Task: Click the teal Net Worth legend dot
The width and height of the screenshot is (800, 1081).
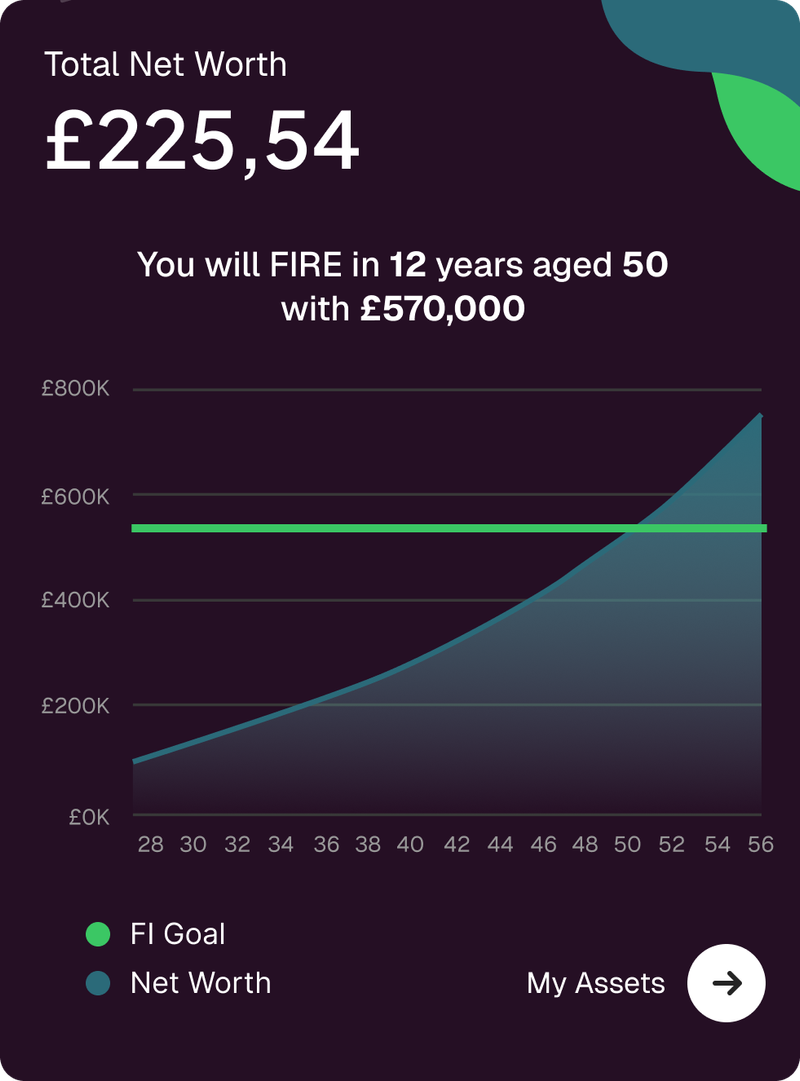Action: (98, 983)
